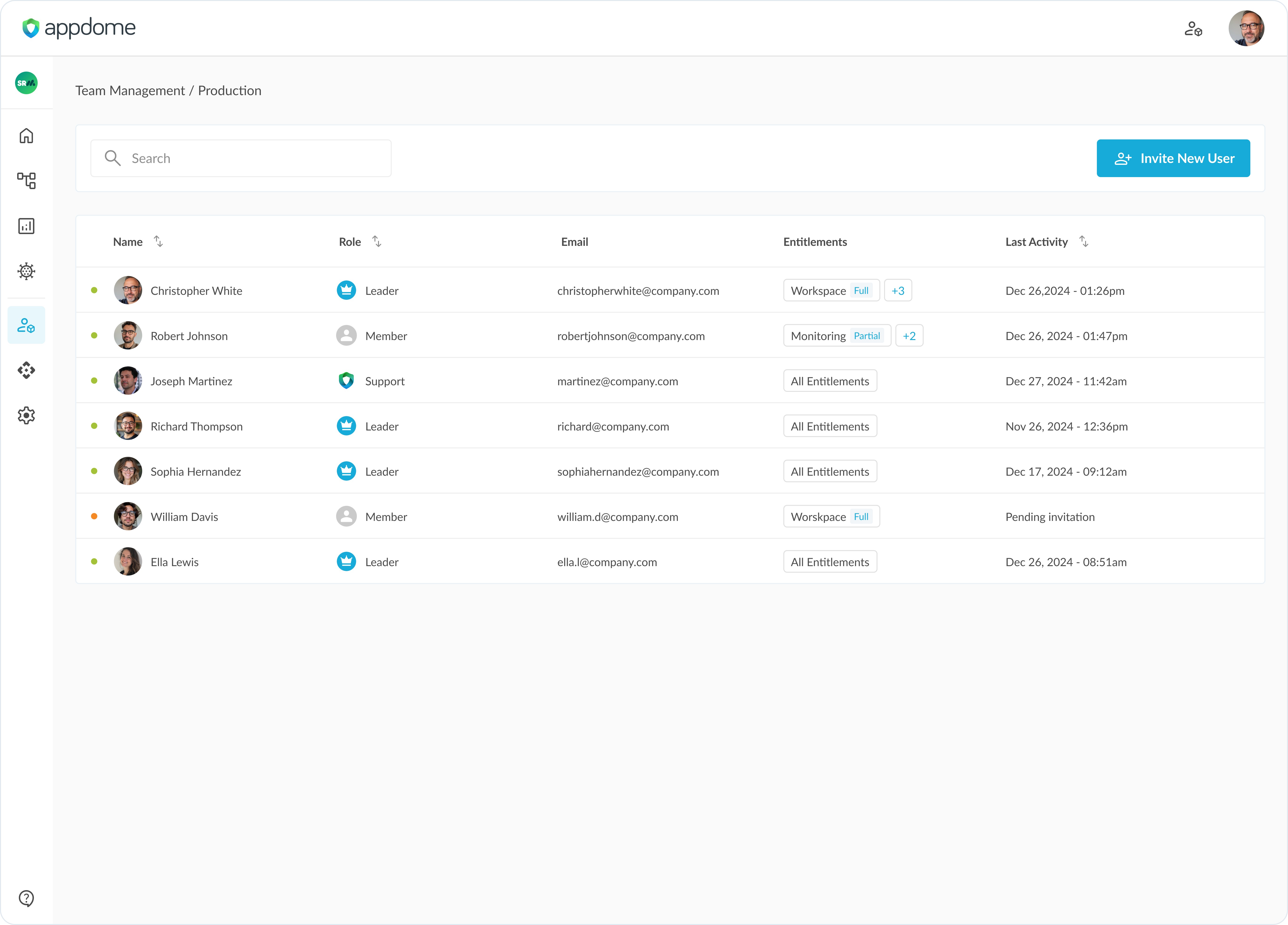
Task: Click email richard@company.com
Action: [x=613, y=427]
